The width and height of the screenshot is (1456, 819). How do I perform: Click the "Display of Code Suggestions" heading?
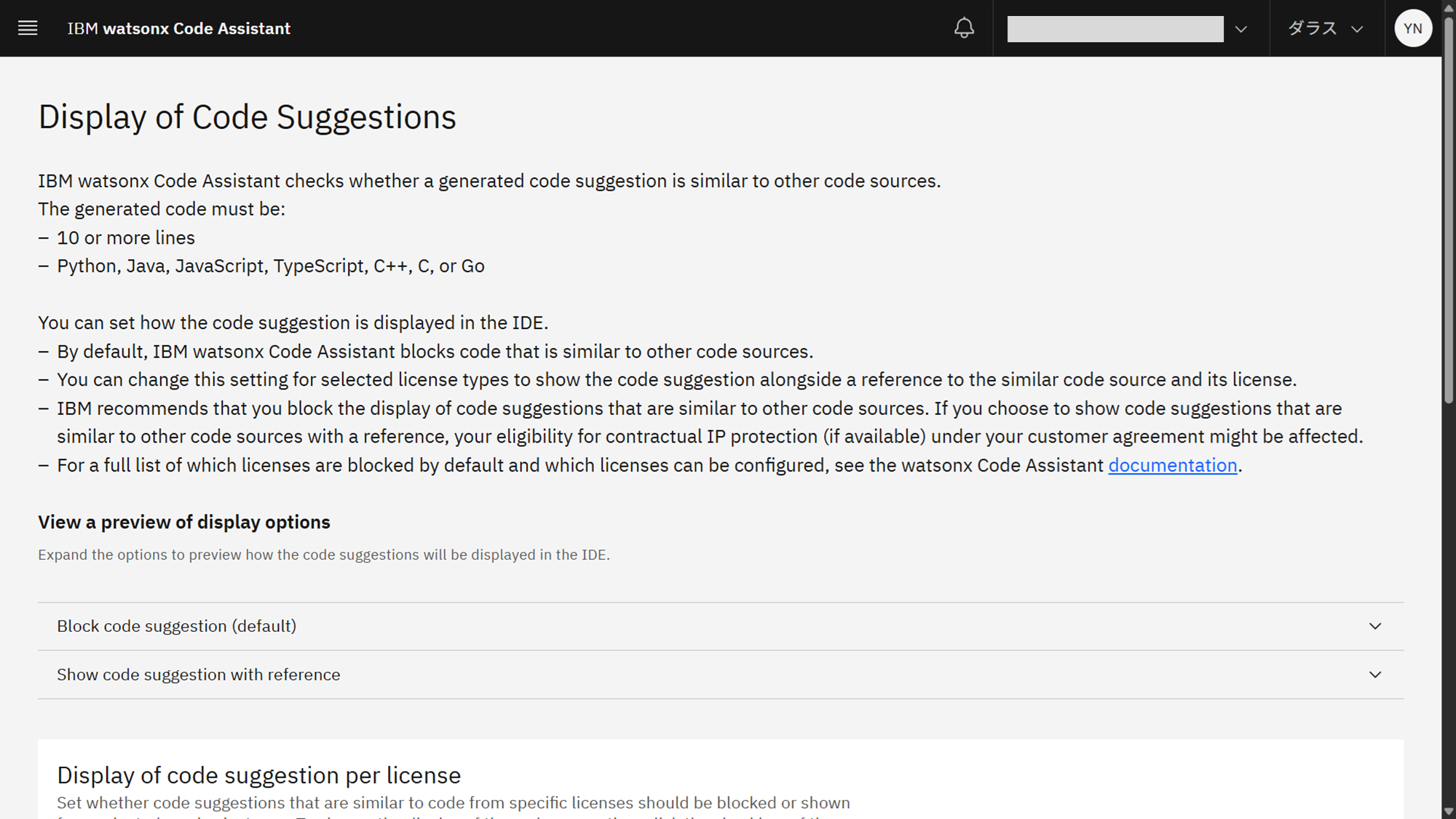pyautogui.click(x=248, y=117)
